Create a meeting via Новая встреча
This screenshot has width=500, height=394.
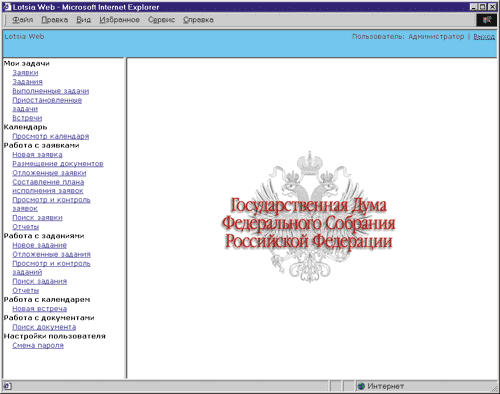click(40, 309)
